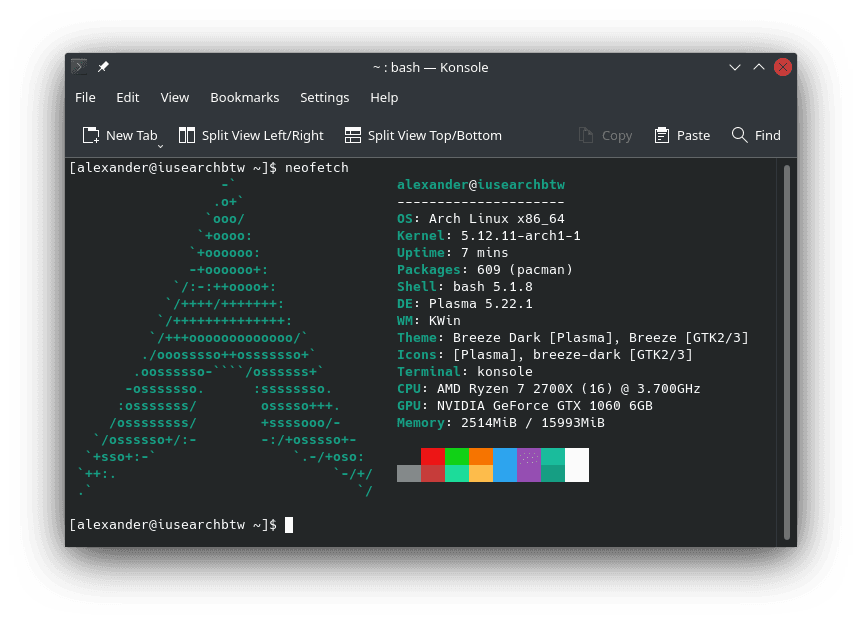
Task: Open the Edit menu
Action: tap(128, 97)
